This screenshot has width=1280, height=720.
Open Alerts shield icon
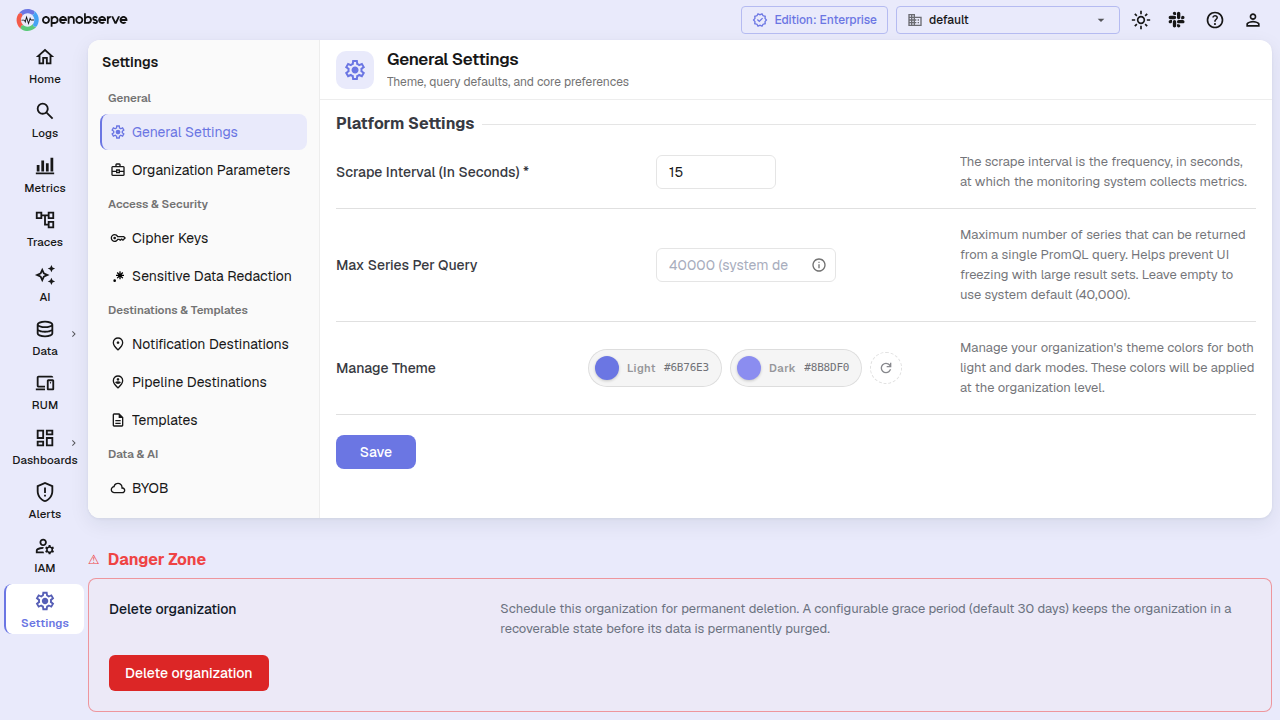pos(45,492)
